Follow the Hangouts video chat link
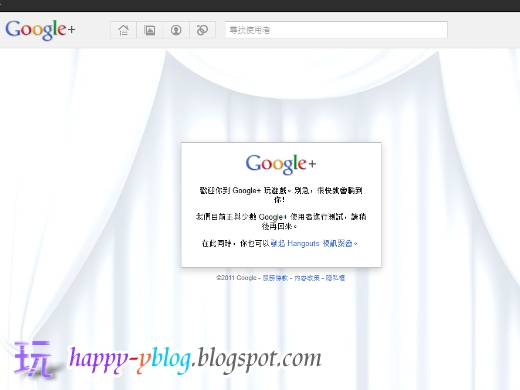Image resolution: width=520 pixels, height=390 pixels. coord(313,243)
